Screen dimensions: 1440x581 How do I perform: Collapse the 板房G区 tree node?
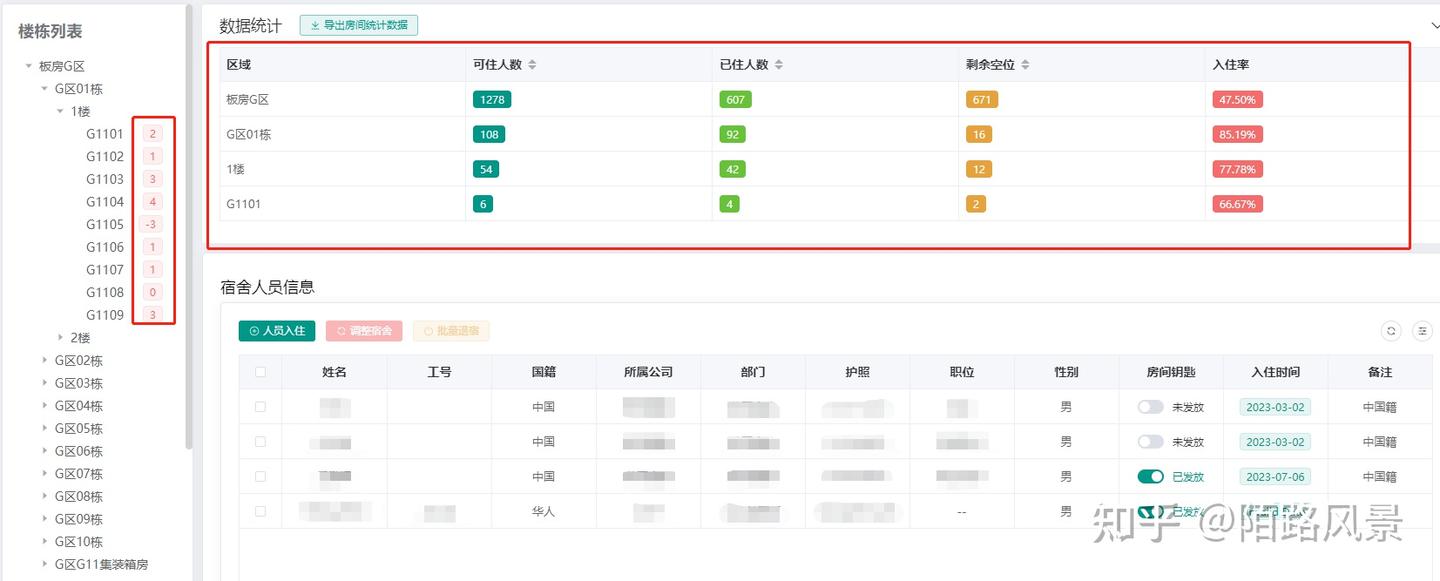pos(29,67)
